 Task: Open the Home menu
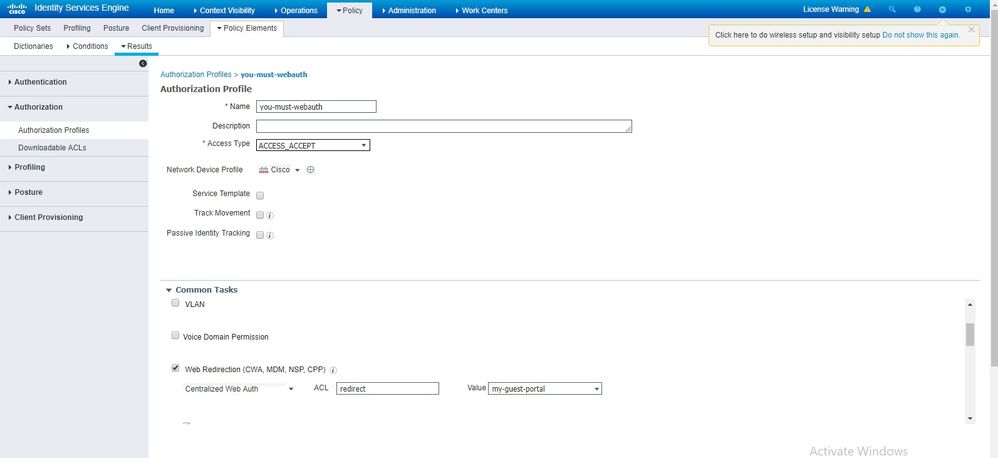click(164, 10)
